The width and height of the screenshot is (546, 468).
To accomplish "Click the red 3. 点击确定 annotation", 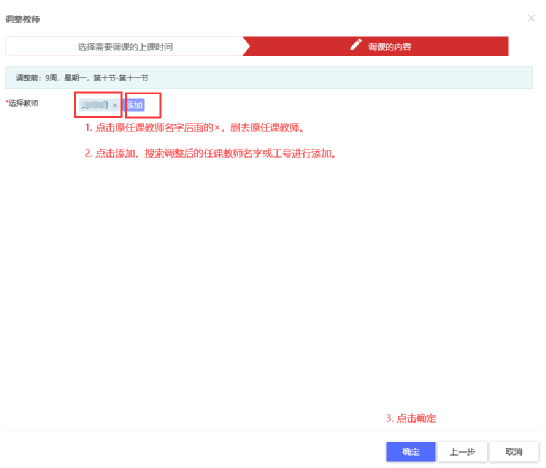I will (x=411, y=418).
